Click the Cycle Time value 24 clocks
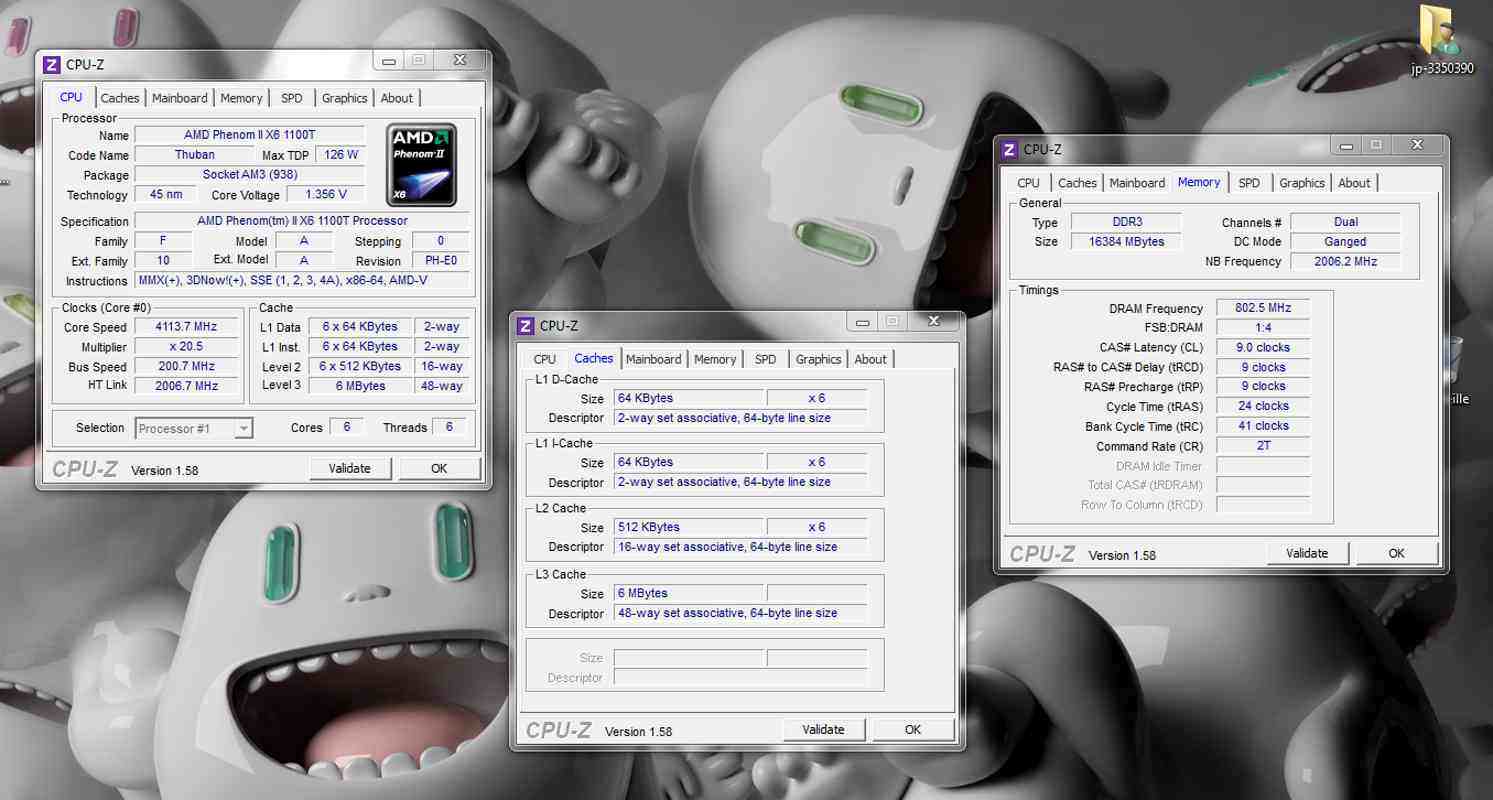The width and height of the screenshot is (1493, 800). coord(1263,406)
